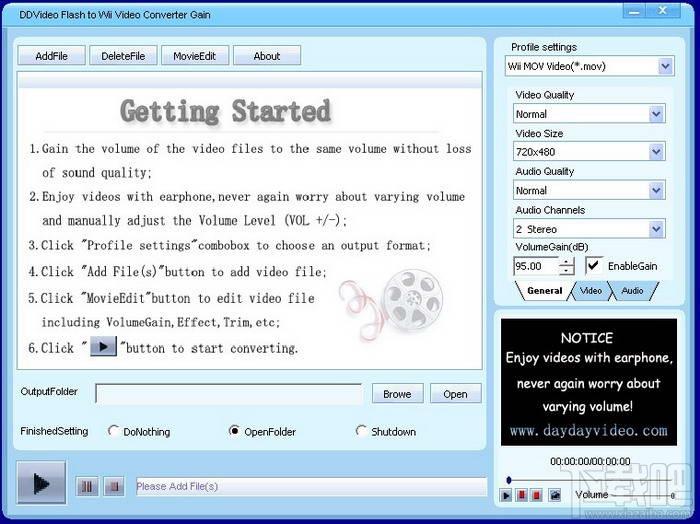Decrease VolumeGain with the down arrow
The width and height of the screenshot is (700, 524).
point(567,270)
